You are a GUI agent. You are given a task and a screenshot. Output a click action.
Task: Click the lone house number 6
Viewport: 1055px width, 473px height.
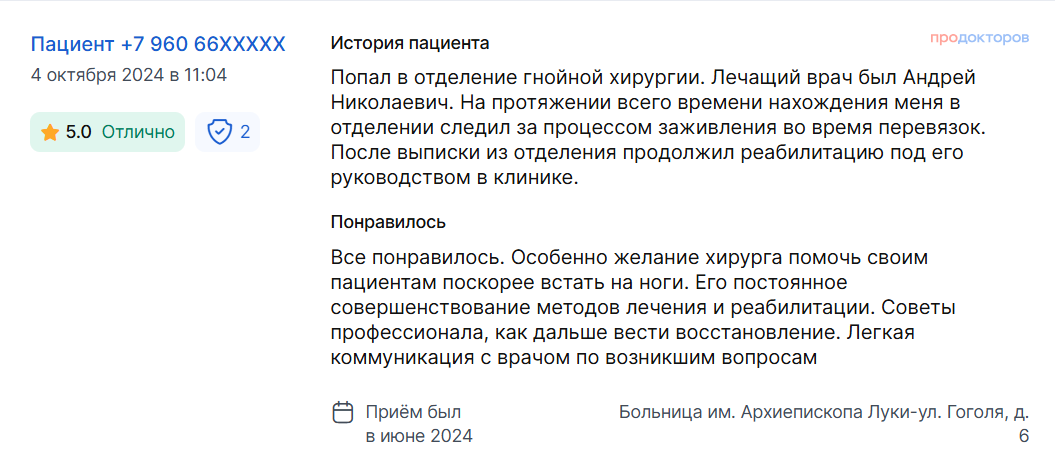(x=1023, y=436)
